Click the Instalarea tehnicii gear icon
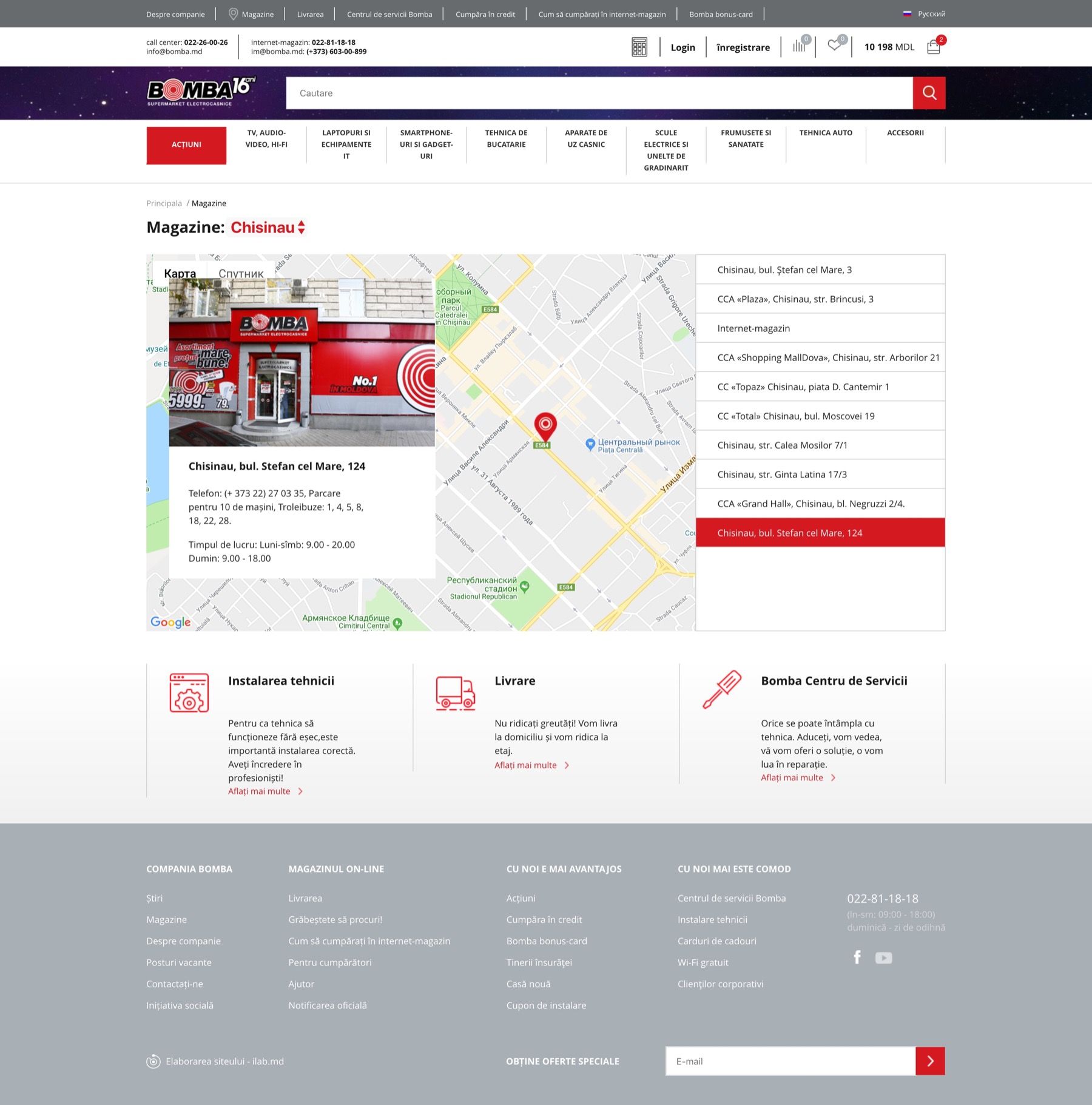Screen dimensions: 1092x1105 click(x=189, y=692)
